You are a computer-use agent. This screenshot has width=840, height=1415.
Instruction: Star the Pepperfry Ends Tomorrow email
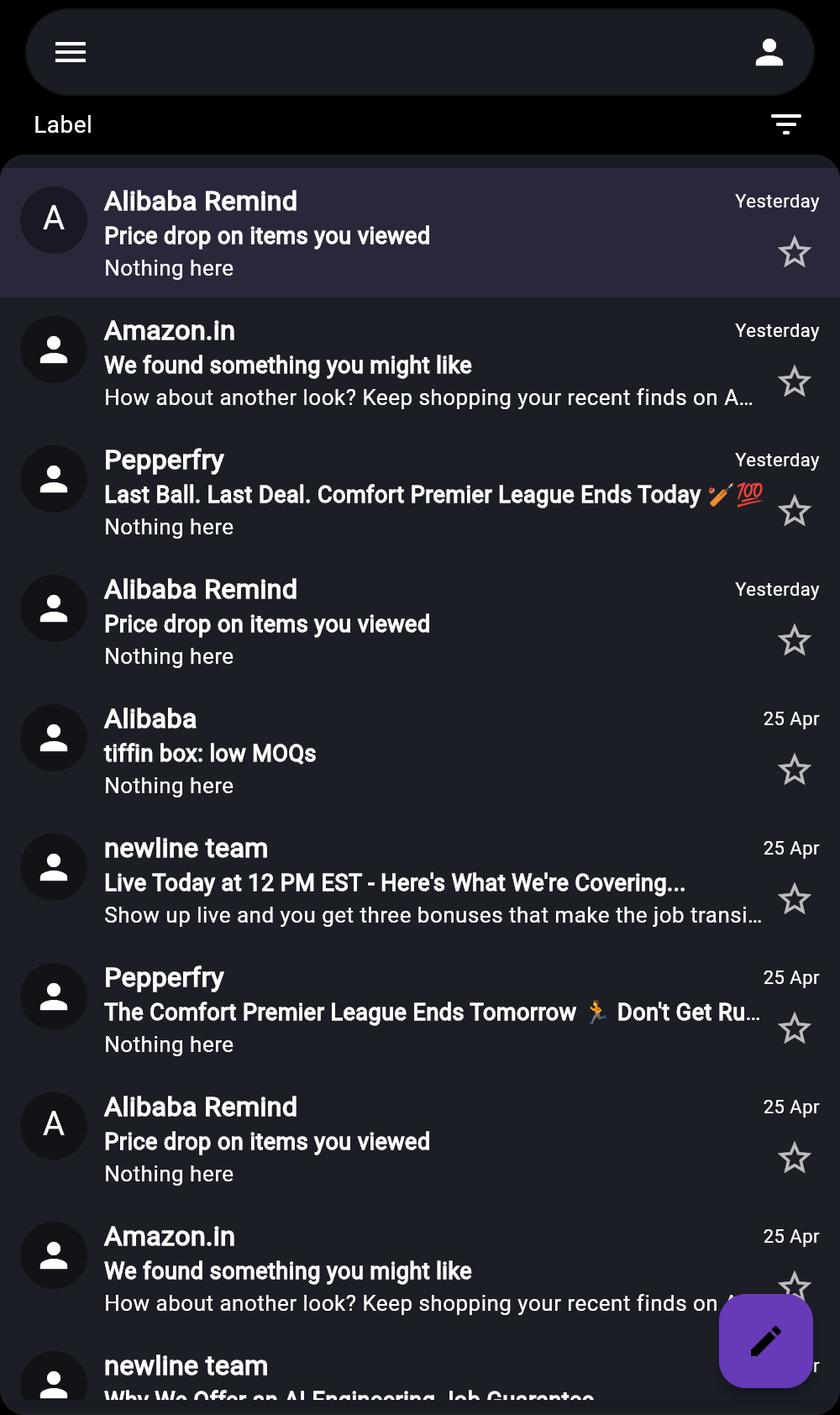coord(794,1028)
